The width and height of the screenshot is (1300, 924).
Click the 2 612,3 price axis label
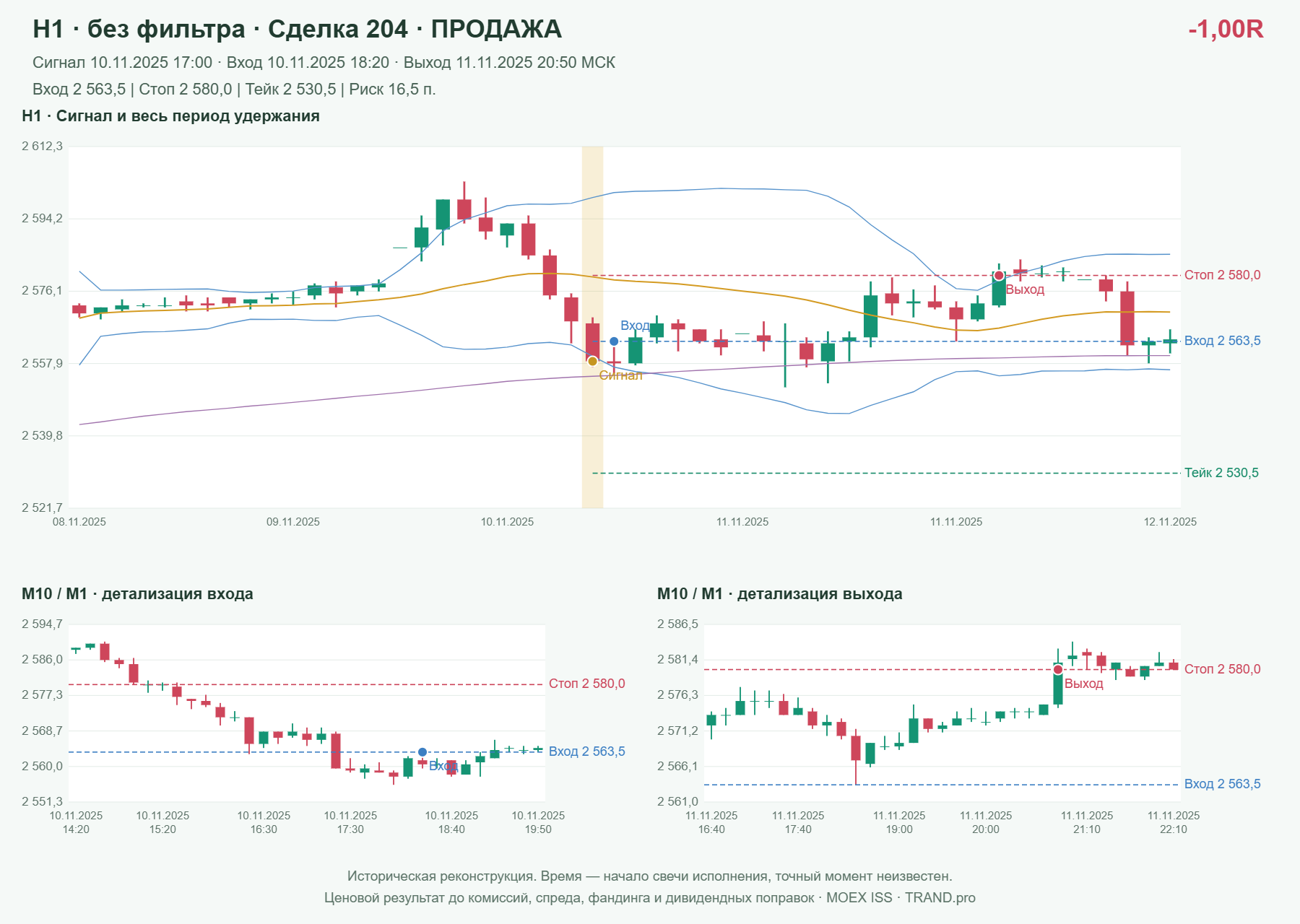coord(42,147)
